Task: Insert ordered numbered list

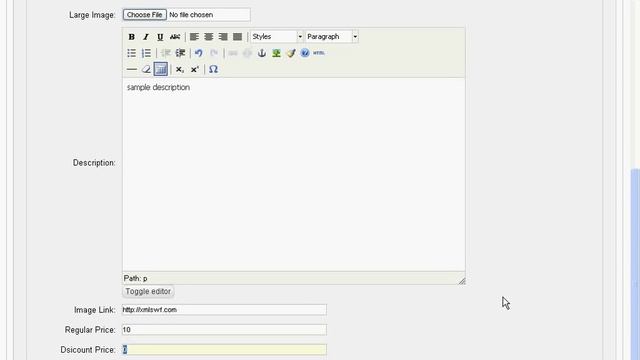Action: pos(146,53)
